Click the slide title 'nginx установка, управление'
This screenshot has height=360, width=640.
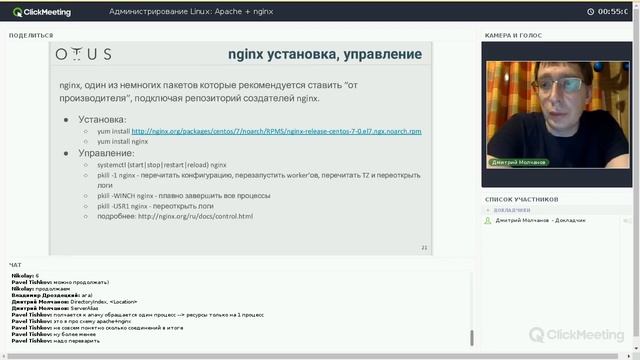[325, 54]
